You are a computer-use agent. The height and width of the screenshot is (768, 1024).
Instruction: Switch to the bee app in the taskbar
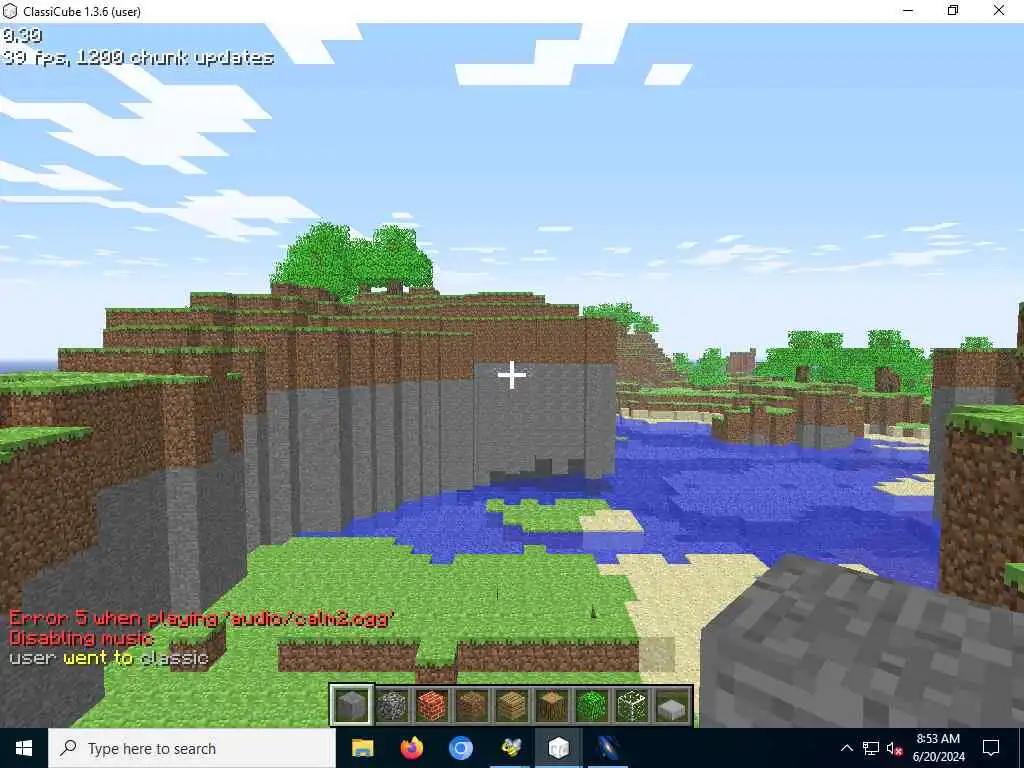(510, 748)
